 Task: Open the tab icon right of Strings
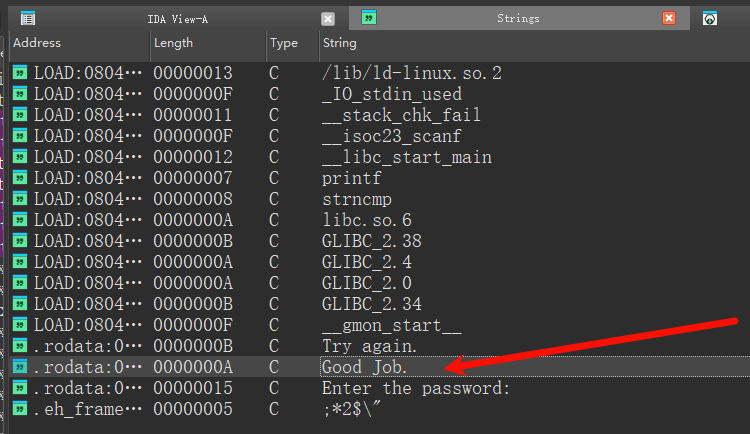tap(710, 19)
